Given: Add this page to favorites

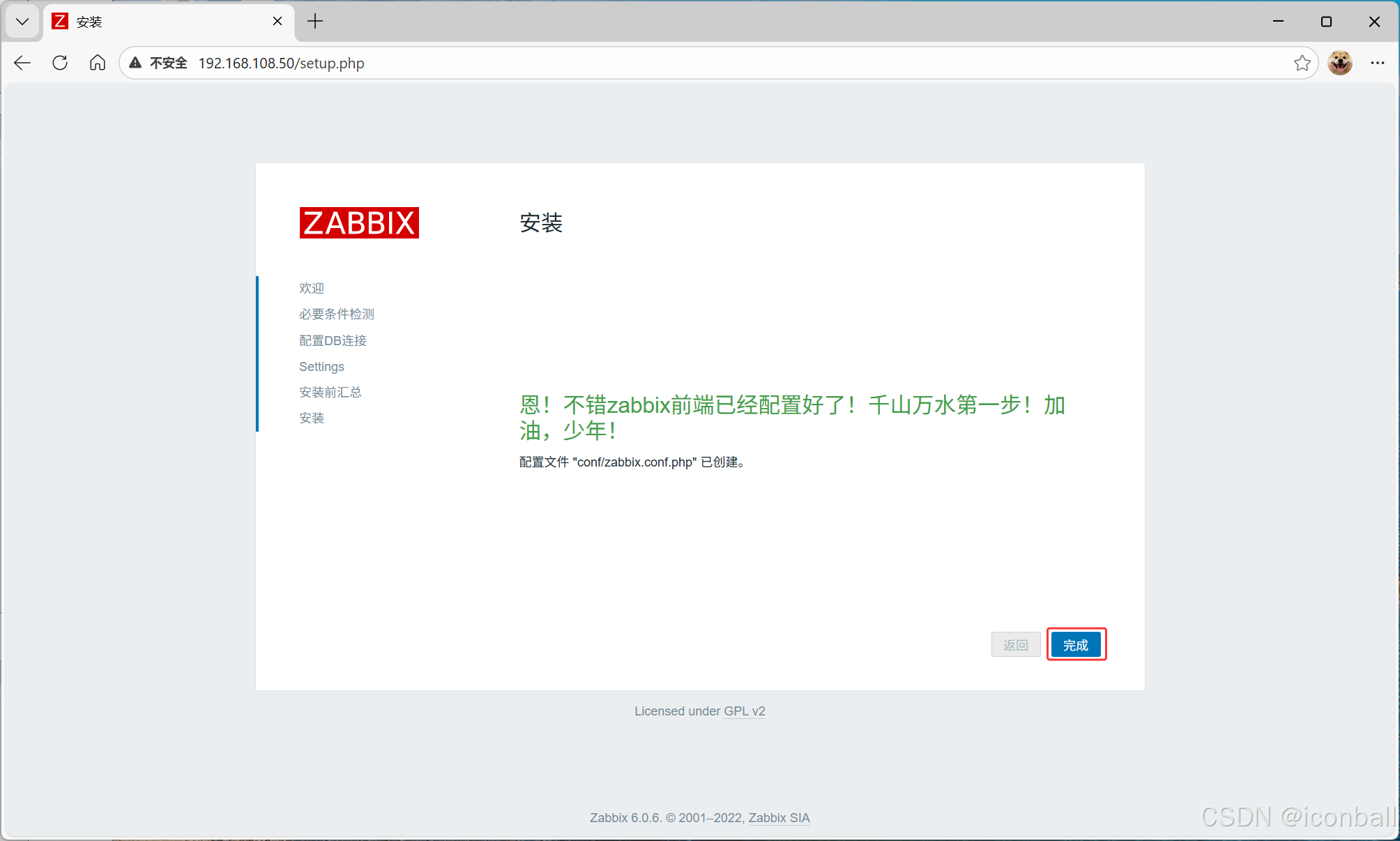Looking at the screenshot, I should tap(1302, 63).
